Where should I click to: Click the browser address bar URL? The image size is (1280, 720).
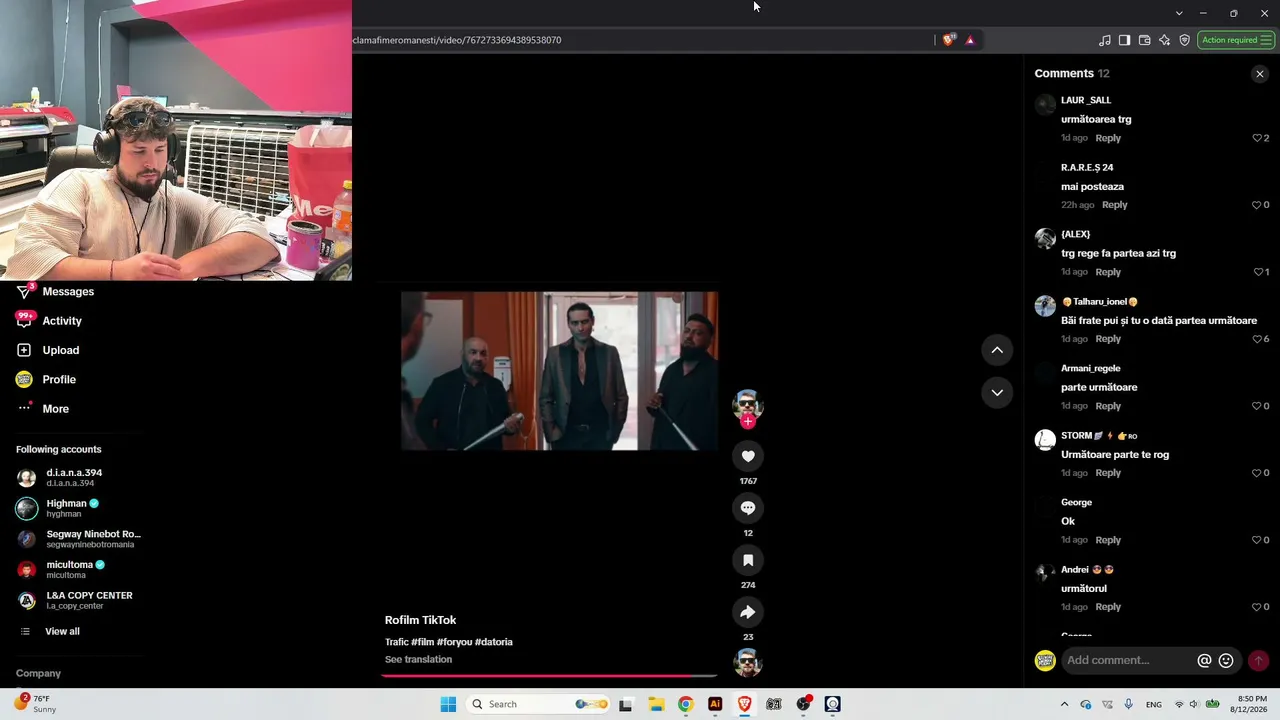coord(456,40)
